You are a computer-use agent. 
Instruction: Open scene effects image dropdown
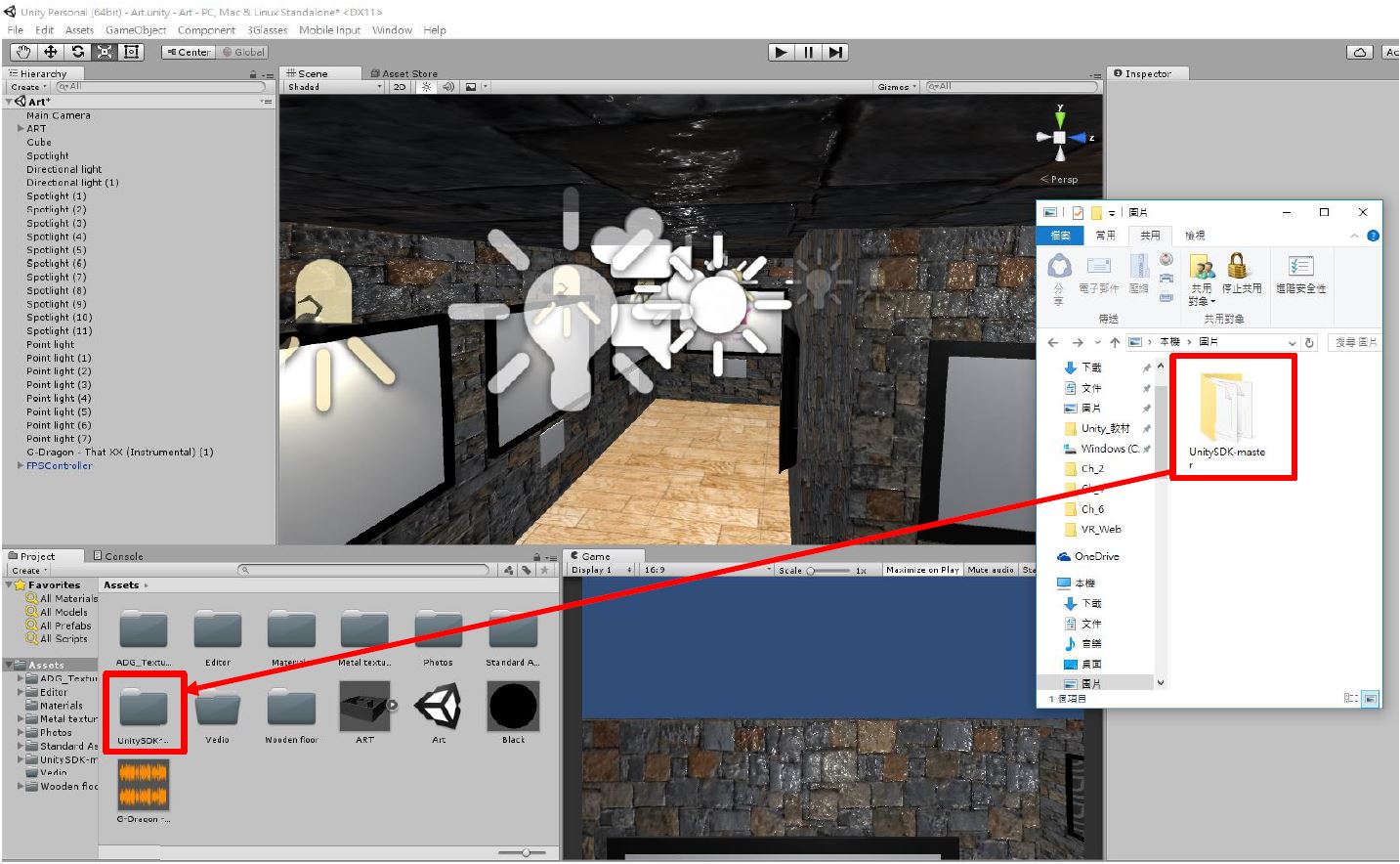click(x=475, y=87)
